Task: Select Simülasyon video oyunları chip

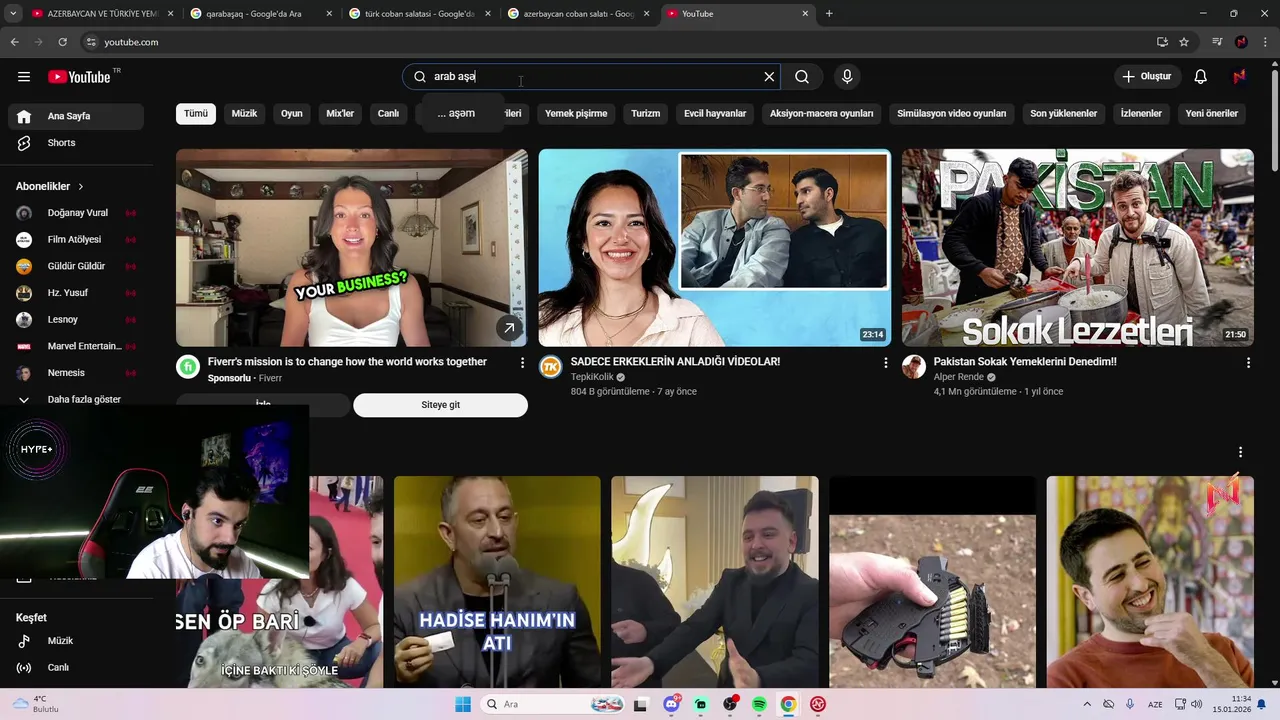Action: (952, 114)
